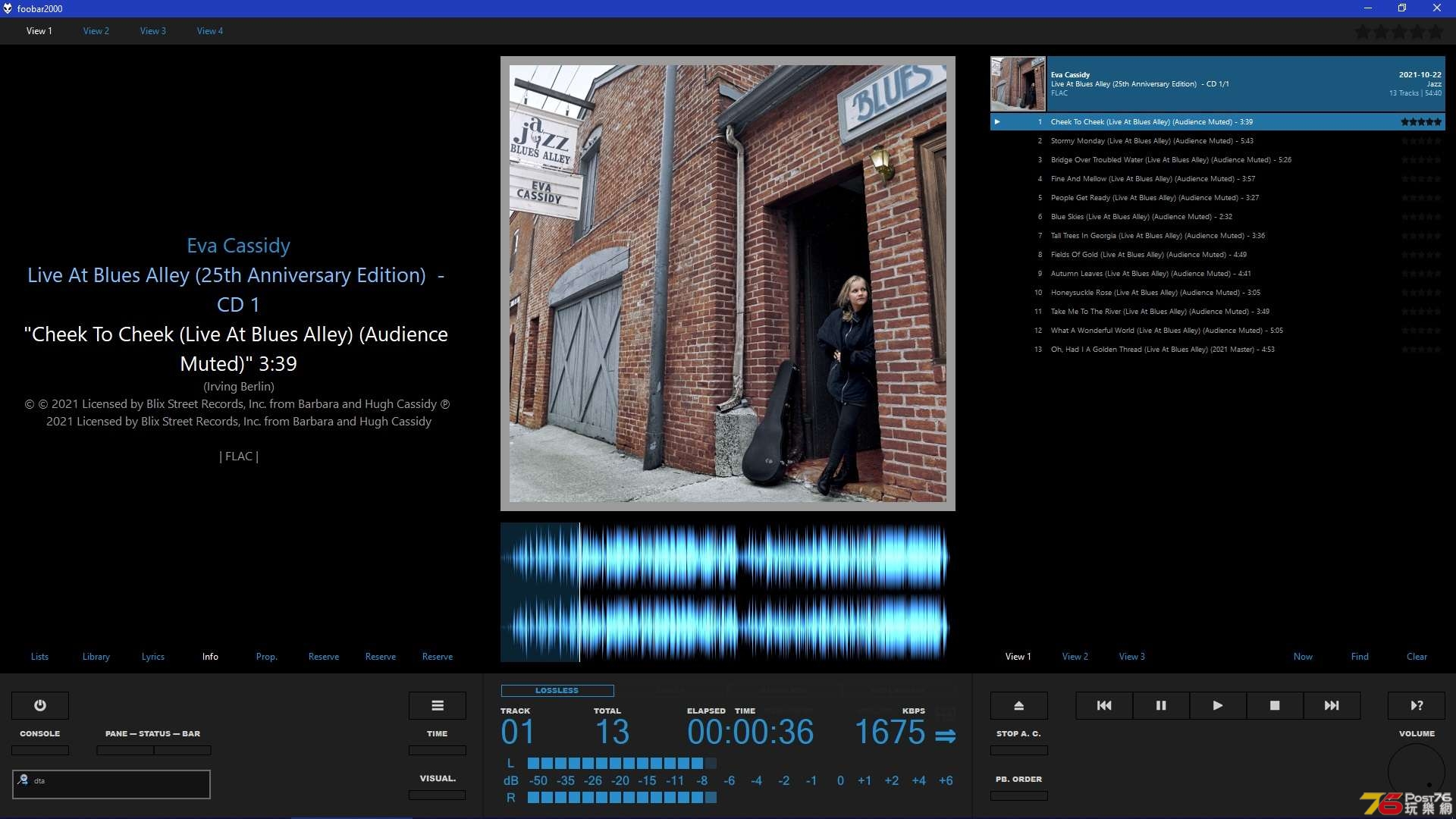Click the double-arrow icon beside the 1675 kbps readout
This screenshot has height=819, width=1456.
pos(945,736)
